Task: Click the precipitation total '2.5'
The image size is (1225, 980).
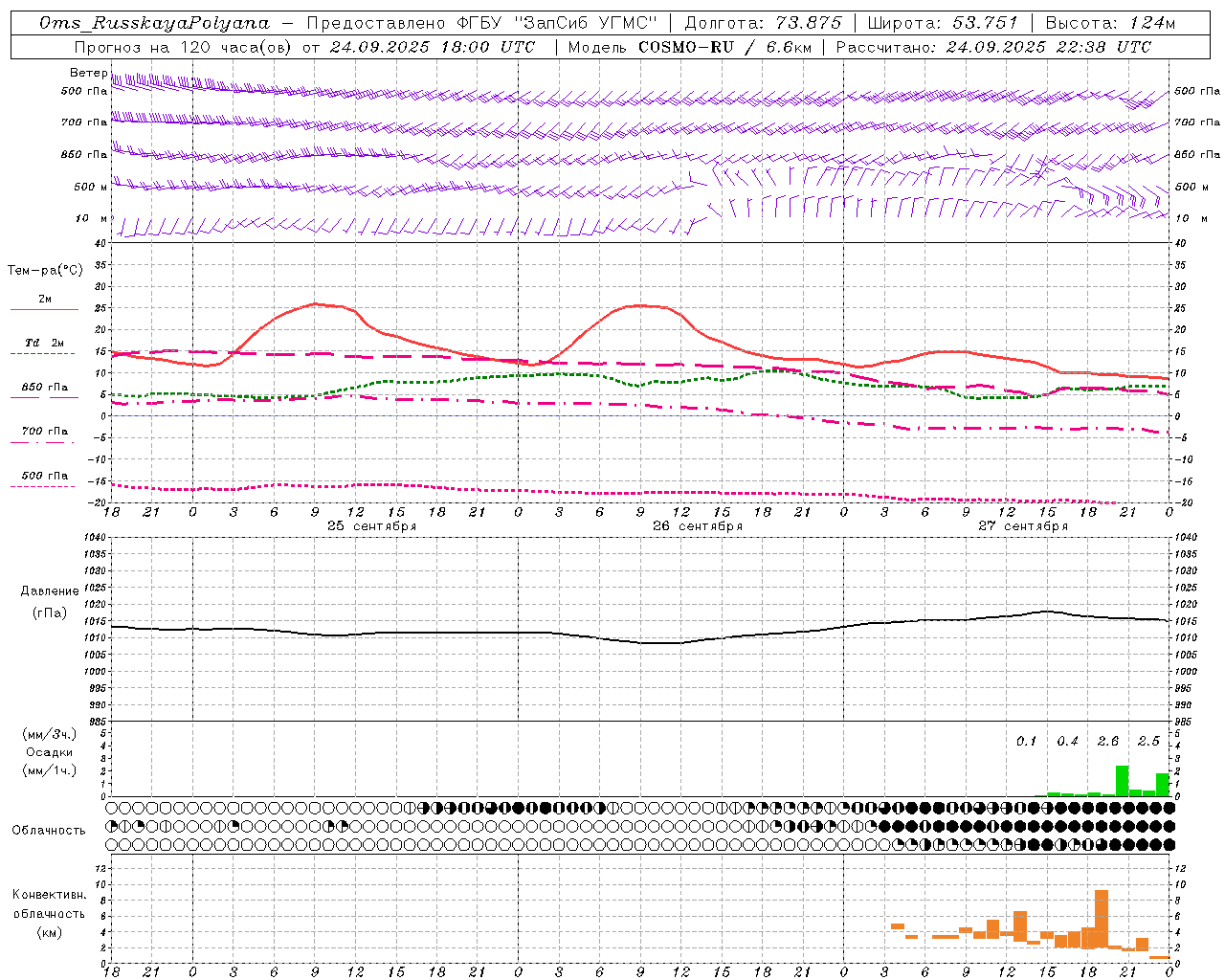Action: (x=1148, y=741)
